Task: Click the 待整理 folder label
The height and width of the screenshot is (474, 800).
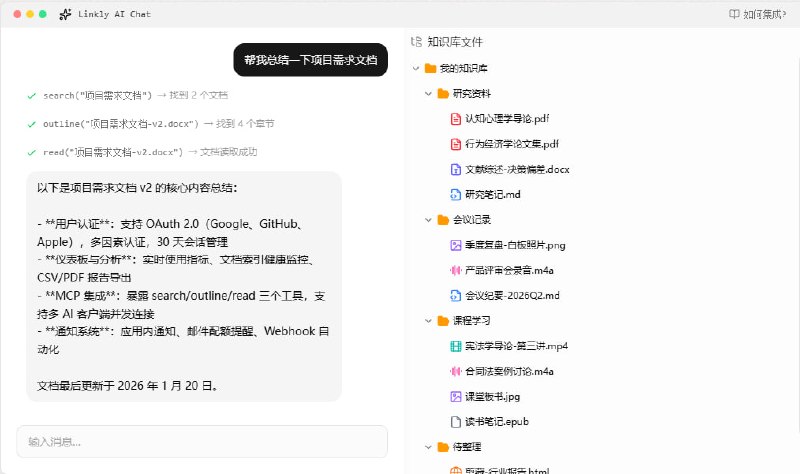Action: pos(467,447)
